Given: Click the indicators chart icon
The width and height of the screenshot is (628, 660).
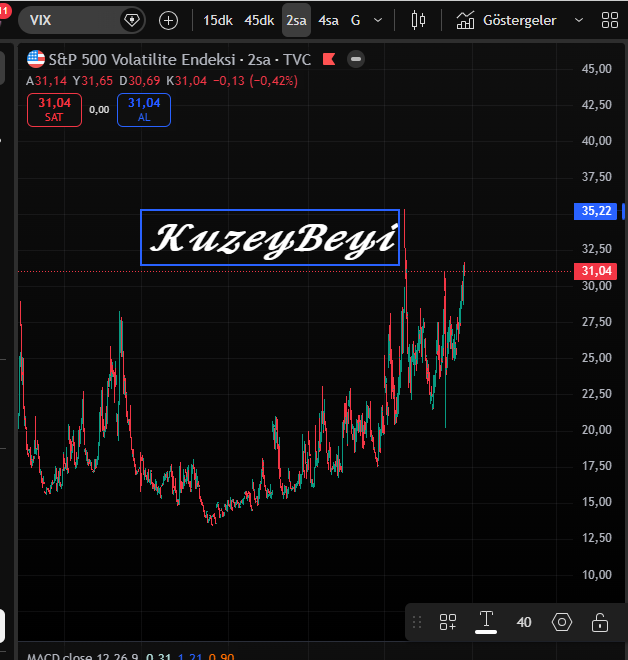Looking at the screenshot, I should 465,20.
